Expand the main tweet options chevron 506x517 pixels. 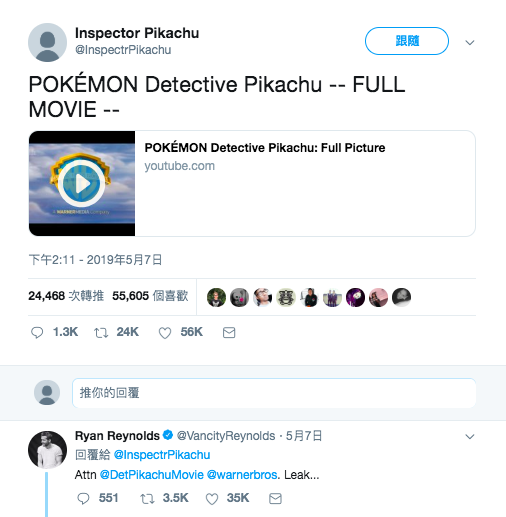tap(470, 42)
